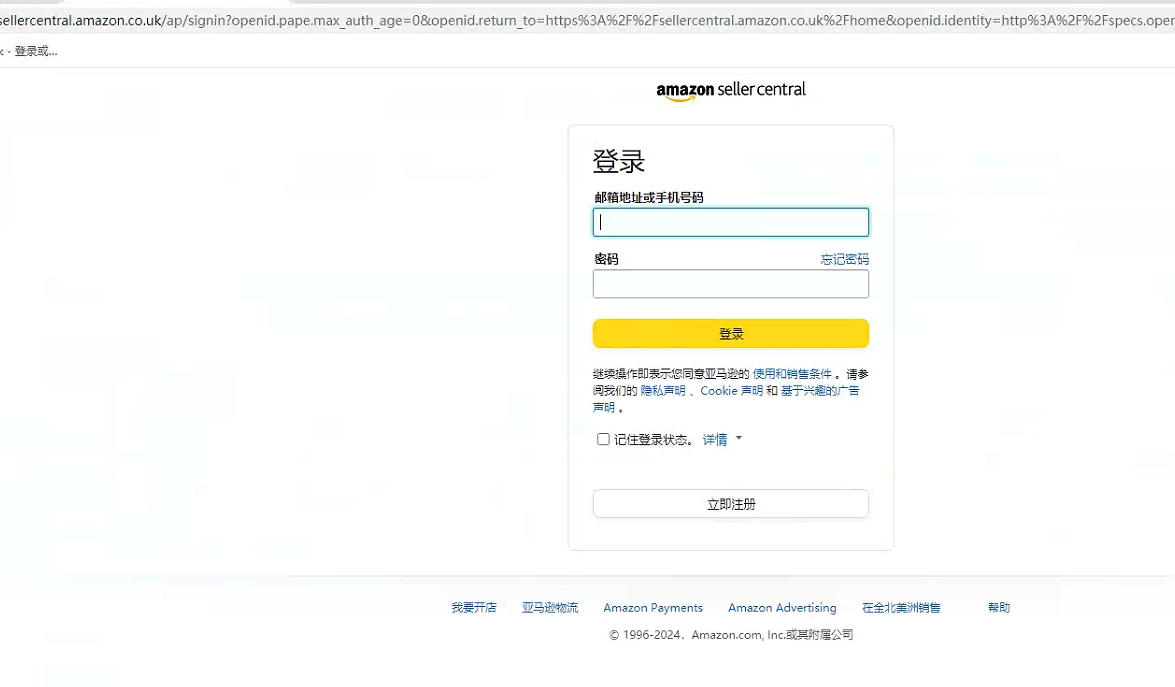Screen dimensions: 1175x687
Task: Open the 使用和销售条件 conditions link
Action: [x=792, y=374]
